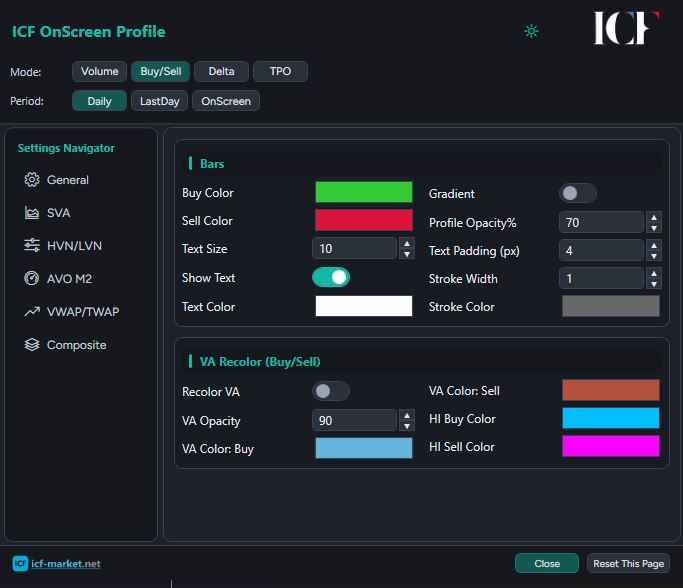
Task: Increase Stroke Width with up arrow
Action: point(654,273)
